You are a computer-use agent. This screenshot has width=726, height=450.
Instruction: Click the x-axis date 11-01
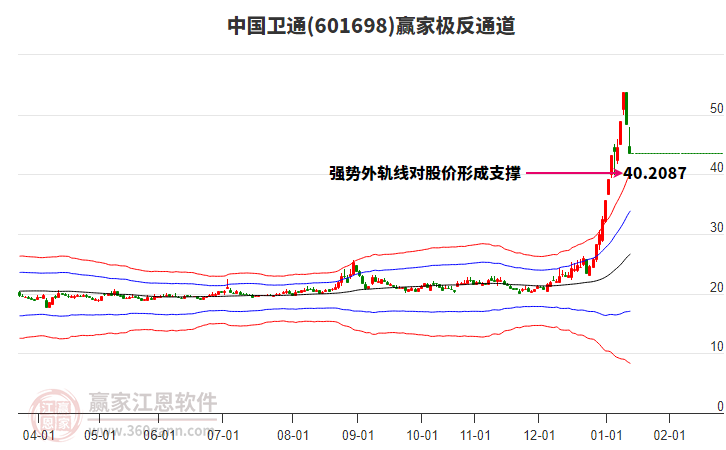pos(475,435)
